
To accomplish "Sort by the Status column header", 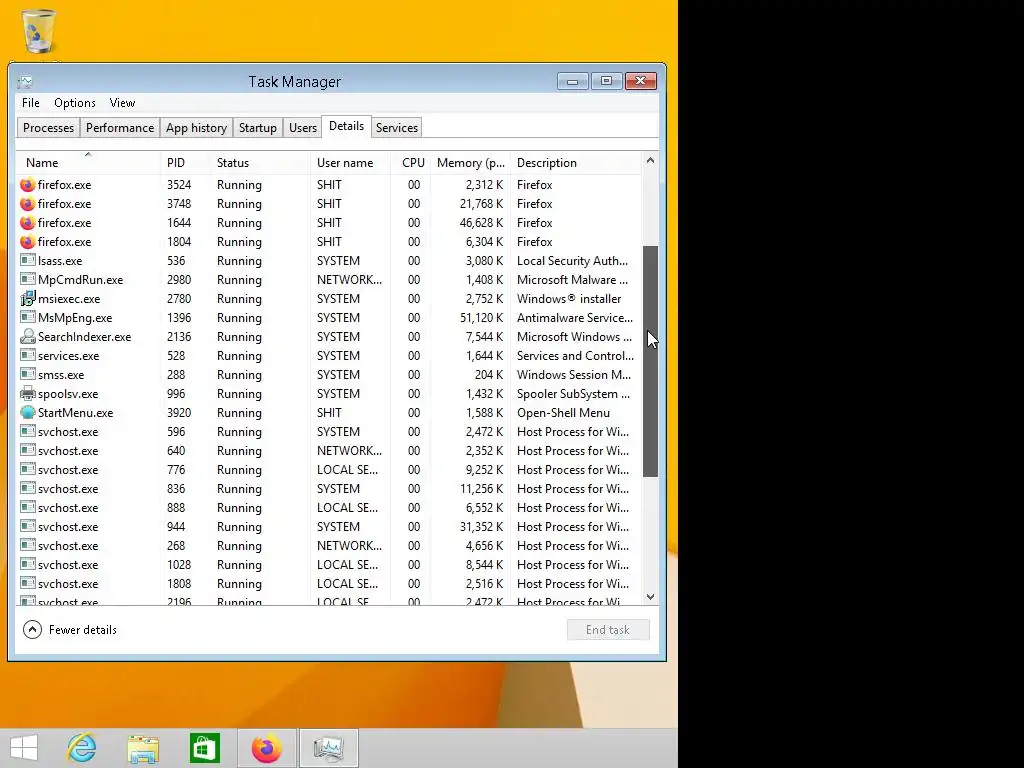I will coord(260,163).
